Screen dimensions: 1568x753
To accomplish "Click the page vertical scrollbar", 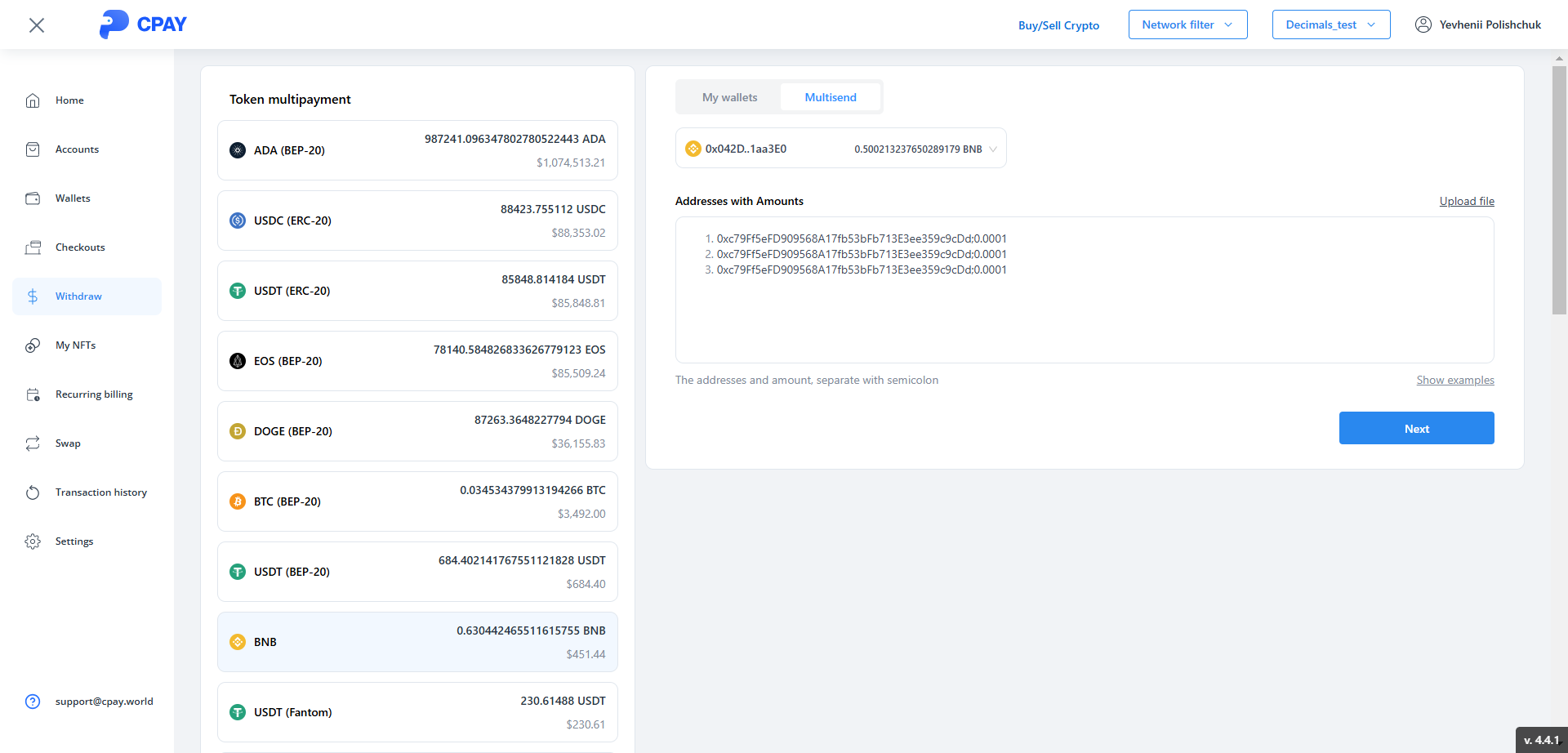I will coord(1559,189).
